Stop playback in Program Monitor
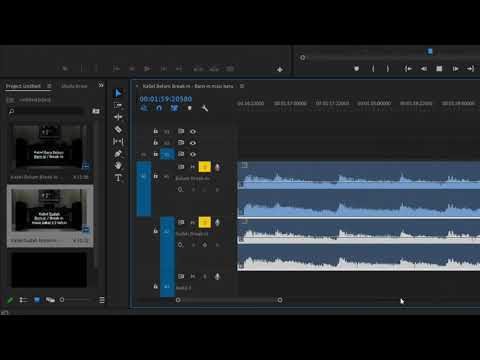 [x=439, y=69]
